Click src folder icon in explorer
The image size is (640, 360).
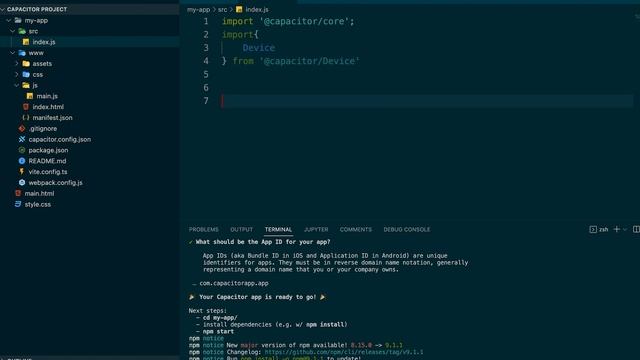pyautogui.click(x=22, y=31)
